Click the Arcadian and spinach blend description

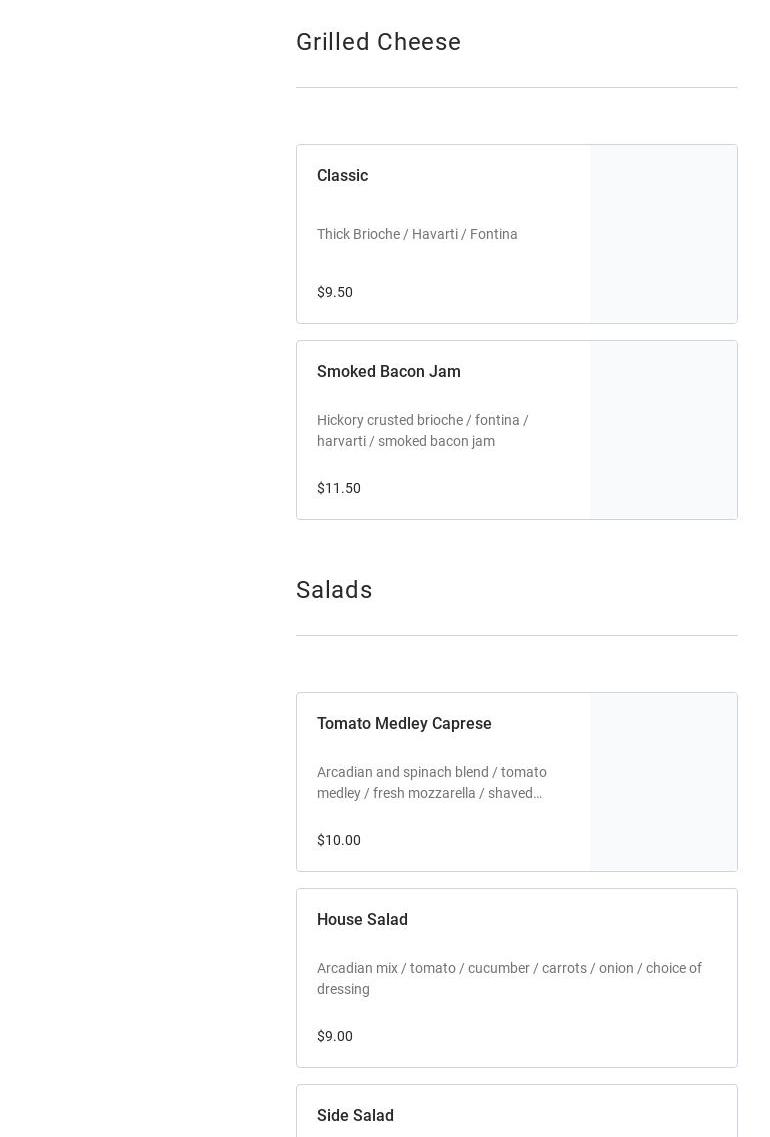[x=432, y=782]
